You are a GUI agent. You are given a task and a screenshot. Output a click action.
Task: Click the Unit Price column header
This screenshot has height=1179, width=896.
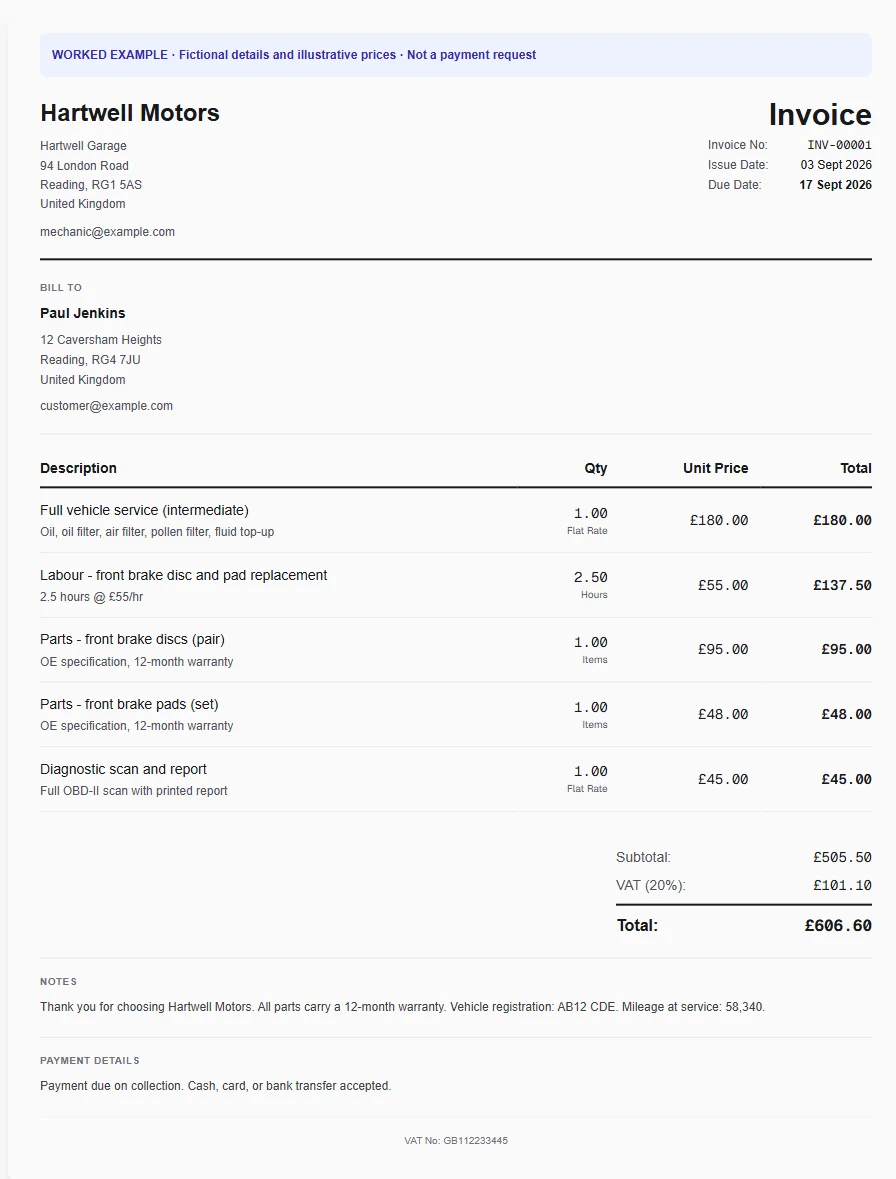[716, 468]
